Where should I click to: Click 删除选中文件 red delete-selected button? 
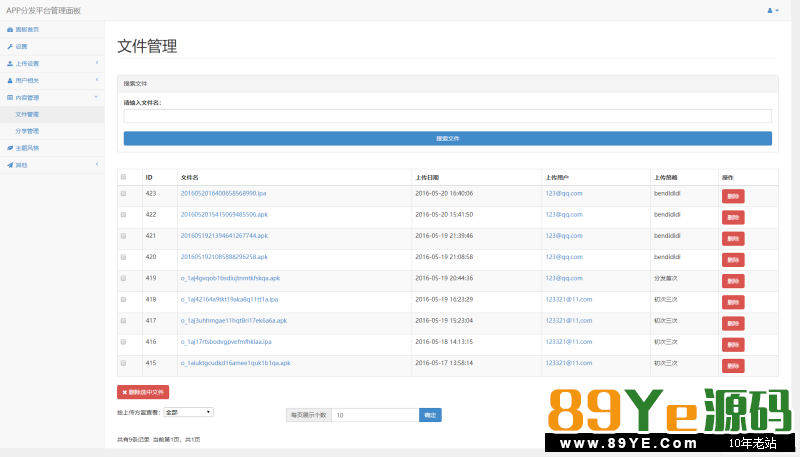[143, 392]
